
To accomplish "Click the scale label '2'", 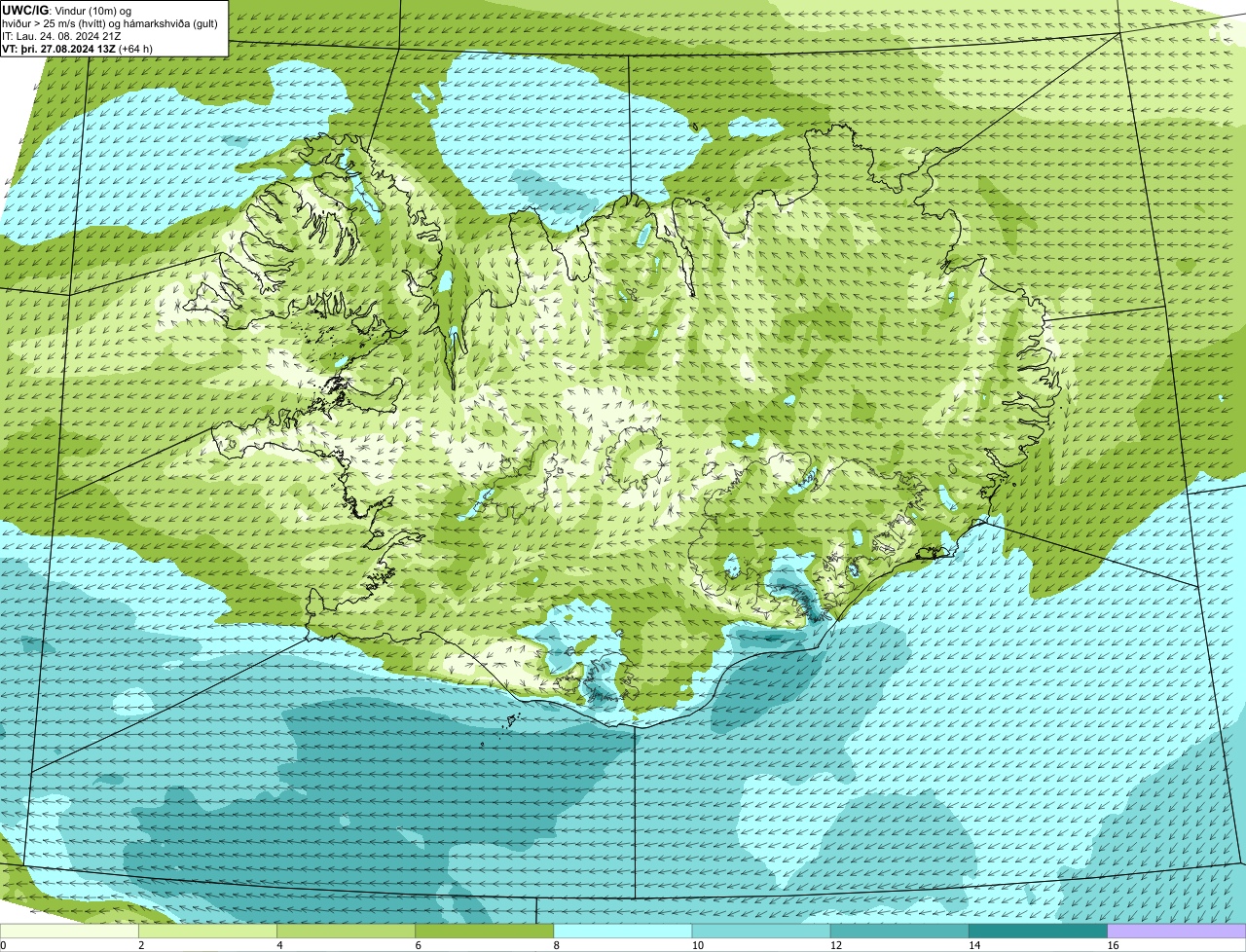I will point(141,945).
